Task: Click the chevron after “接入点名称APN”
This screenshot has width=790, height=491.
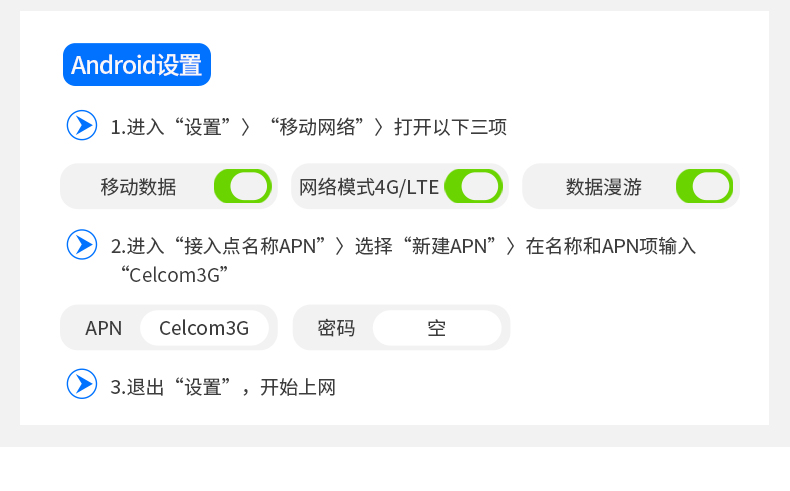Action: [x=340, y=247]
